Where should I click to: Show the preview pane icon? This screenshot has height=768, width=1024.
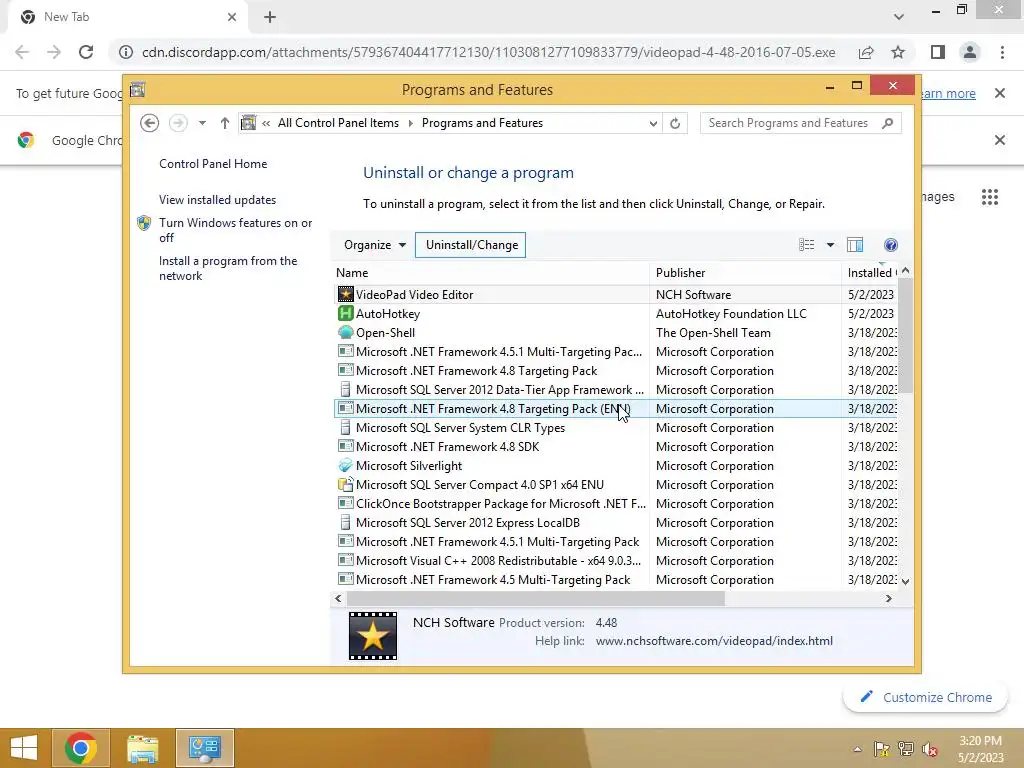point(855,245)
